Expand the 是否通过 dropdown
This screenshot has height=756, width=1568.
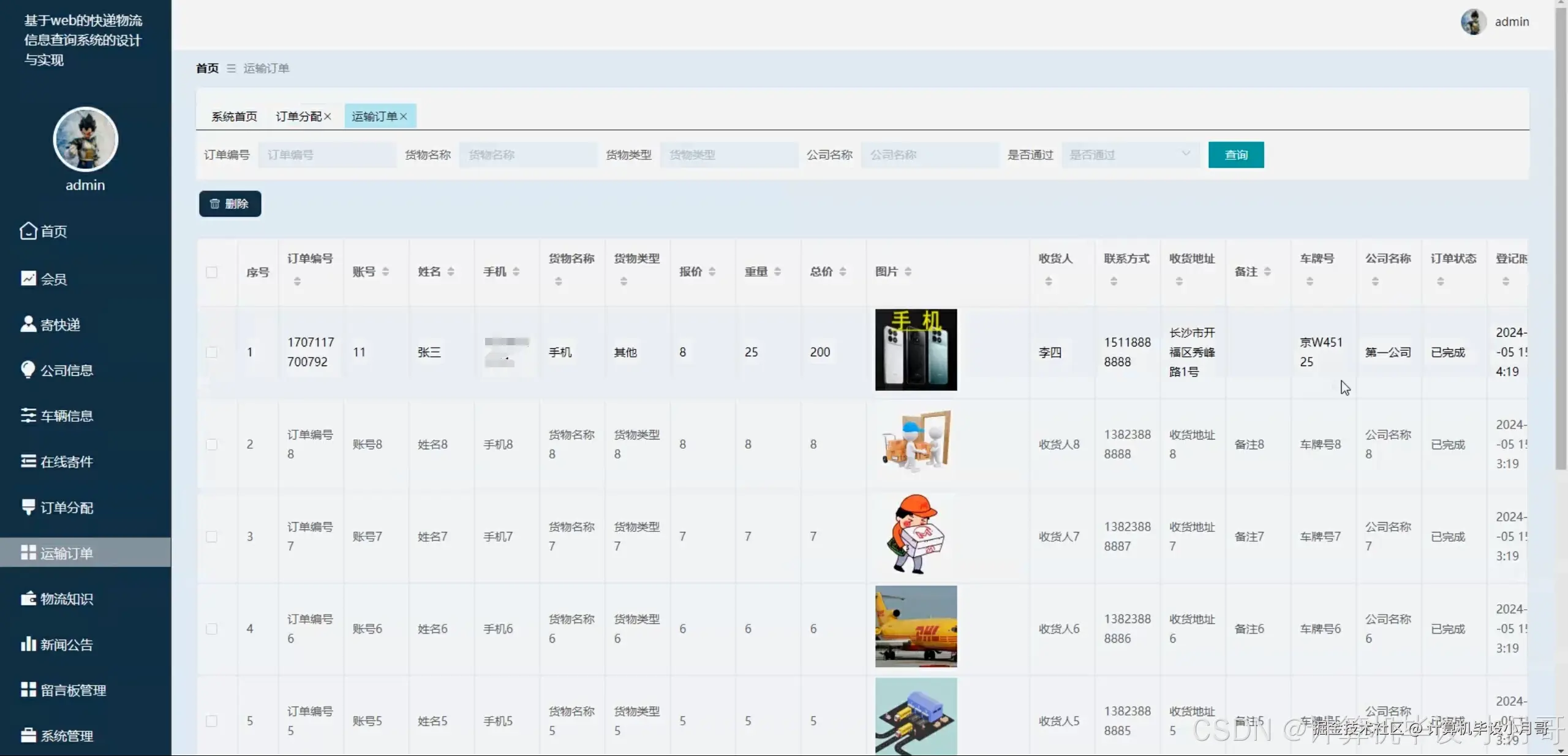coord(1130,155)
